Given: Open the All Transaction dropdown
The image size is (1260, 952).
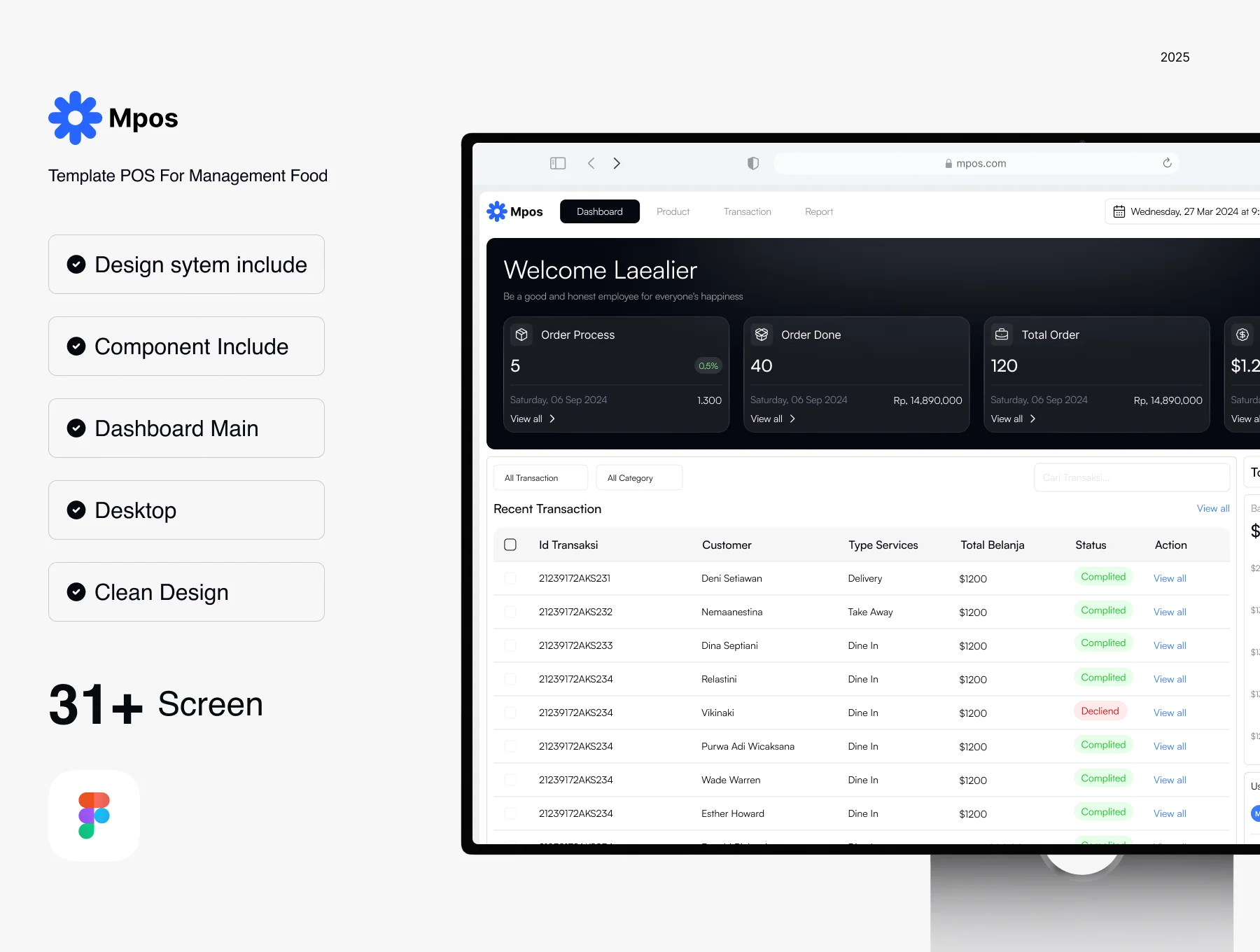Looking at the screenshot, I should (x=540, y=477).
